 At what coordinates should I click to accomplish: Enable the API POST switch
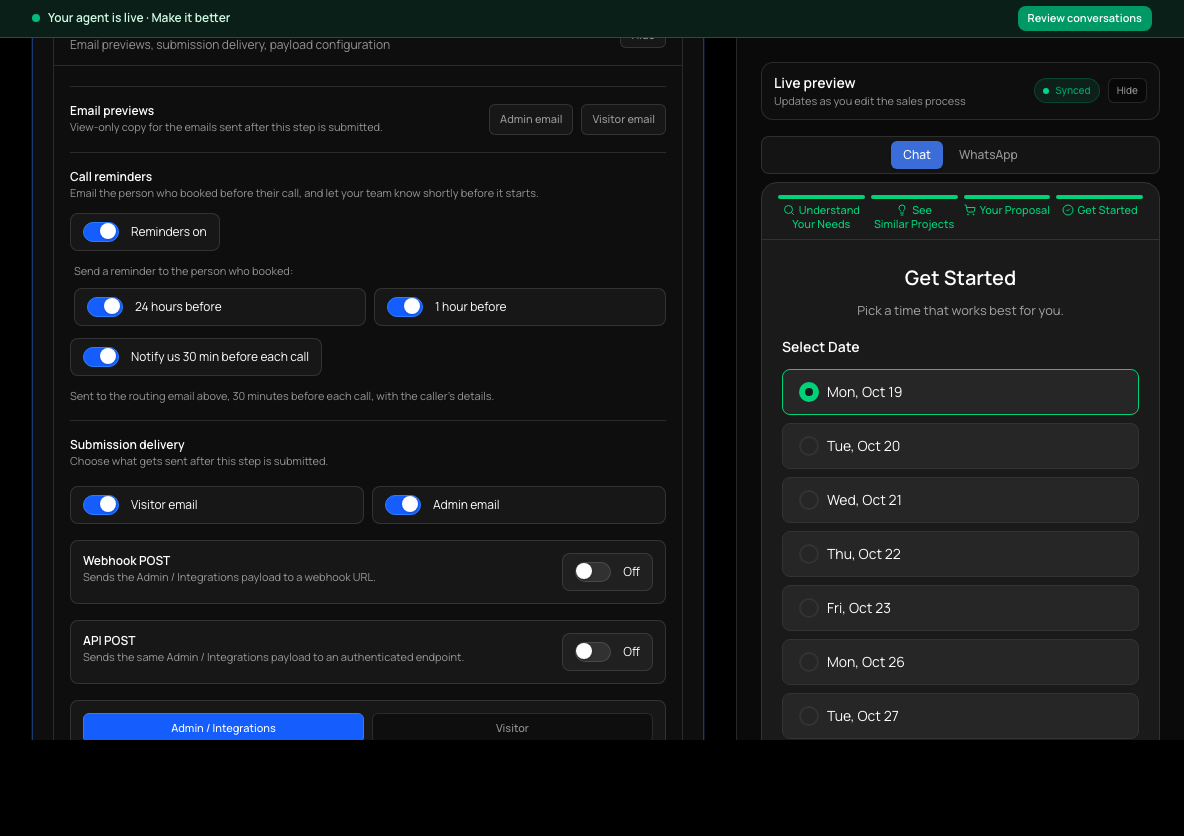[593, 652]
